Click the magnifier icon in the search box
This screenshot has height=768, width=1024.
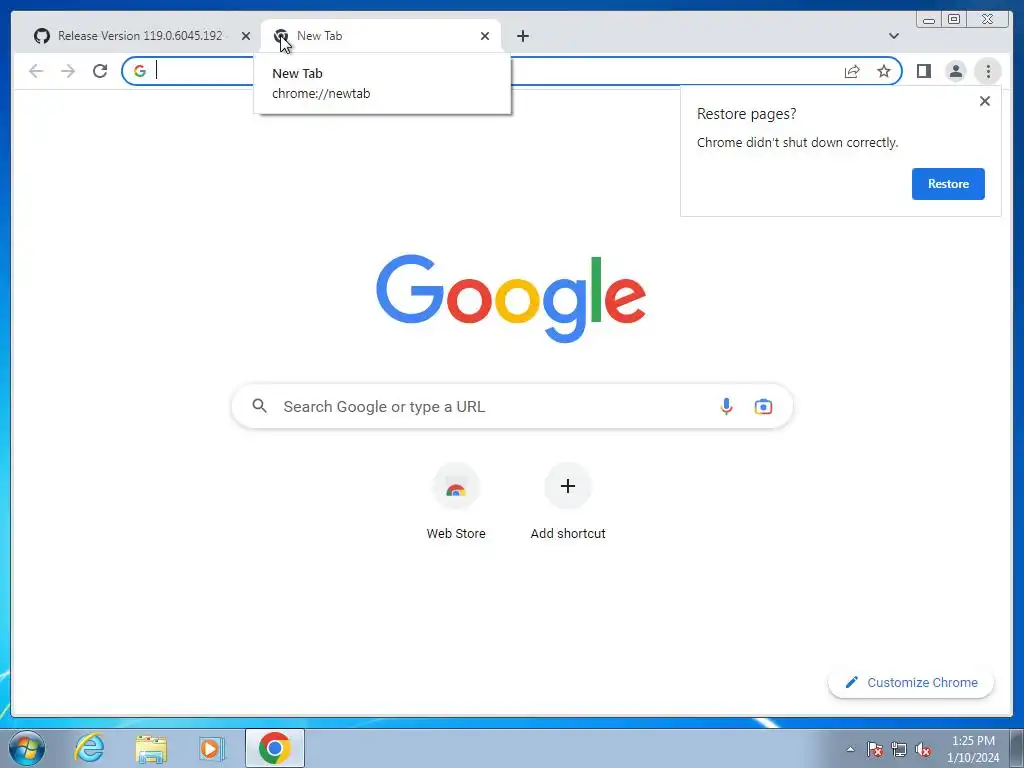tap(259, 406)
